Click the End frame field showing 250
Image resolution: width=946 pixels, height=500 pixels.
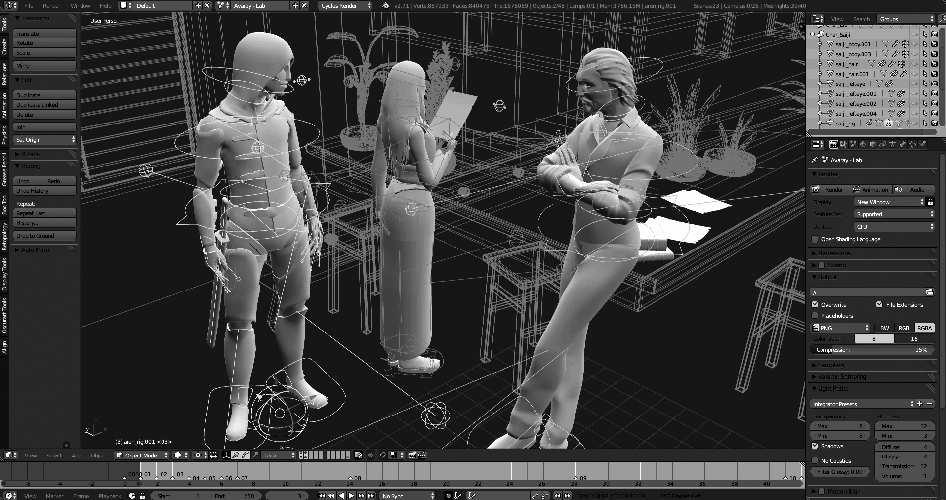point(235,496)
